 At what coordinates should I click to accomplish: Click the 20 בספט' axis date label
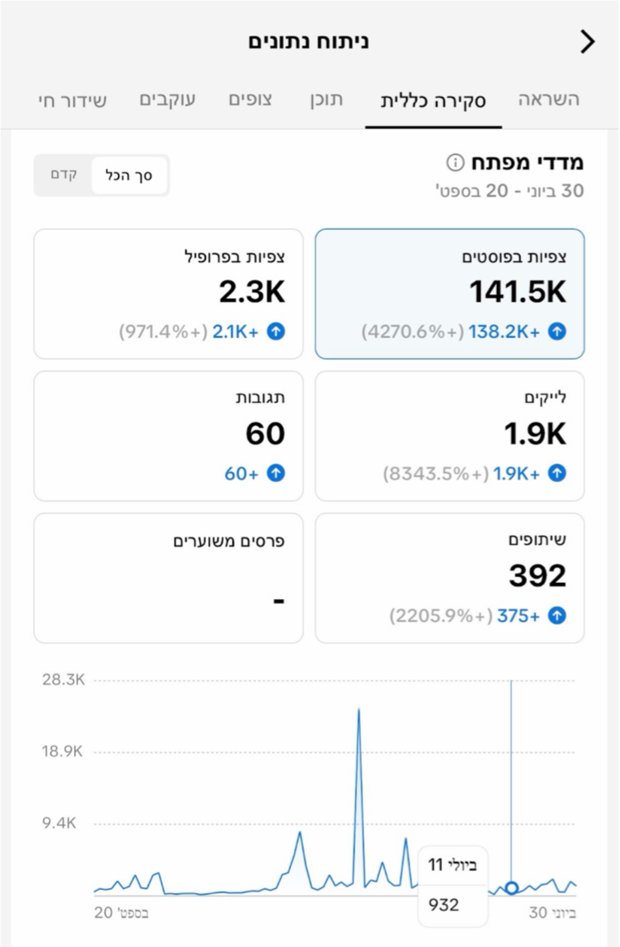click(x=121, y=913)
